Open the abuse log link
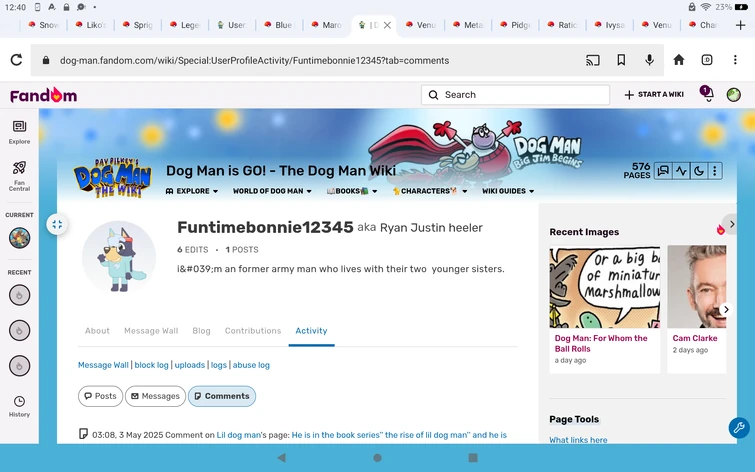 (251, 365)
